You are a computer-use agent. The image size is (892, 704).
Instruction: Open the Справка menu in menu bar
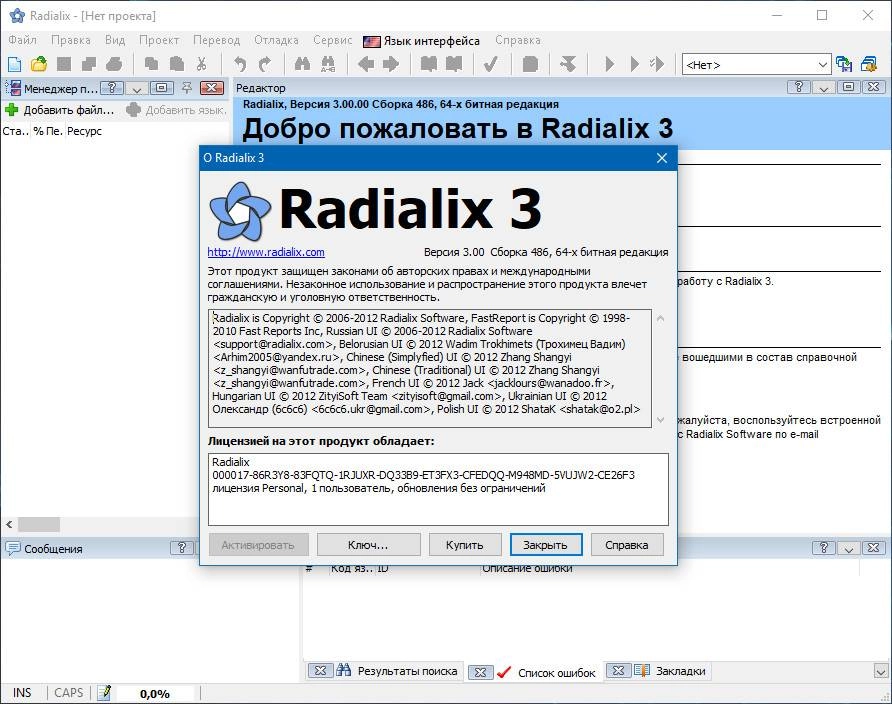(518, 40)
